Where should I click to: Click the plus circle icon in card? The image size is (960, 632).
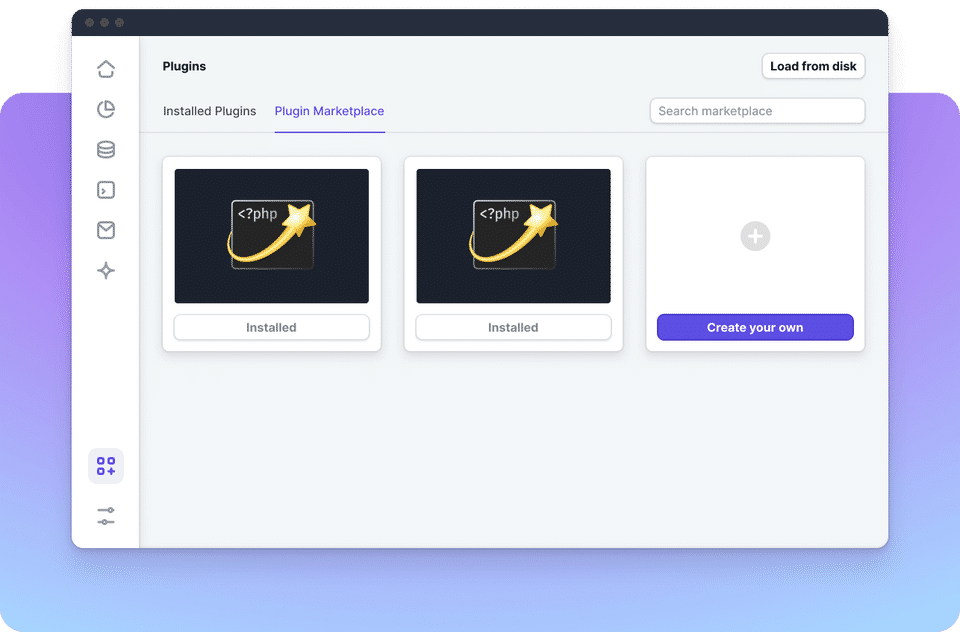click(x=755, y=236)
